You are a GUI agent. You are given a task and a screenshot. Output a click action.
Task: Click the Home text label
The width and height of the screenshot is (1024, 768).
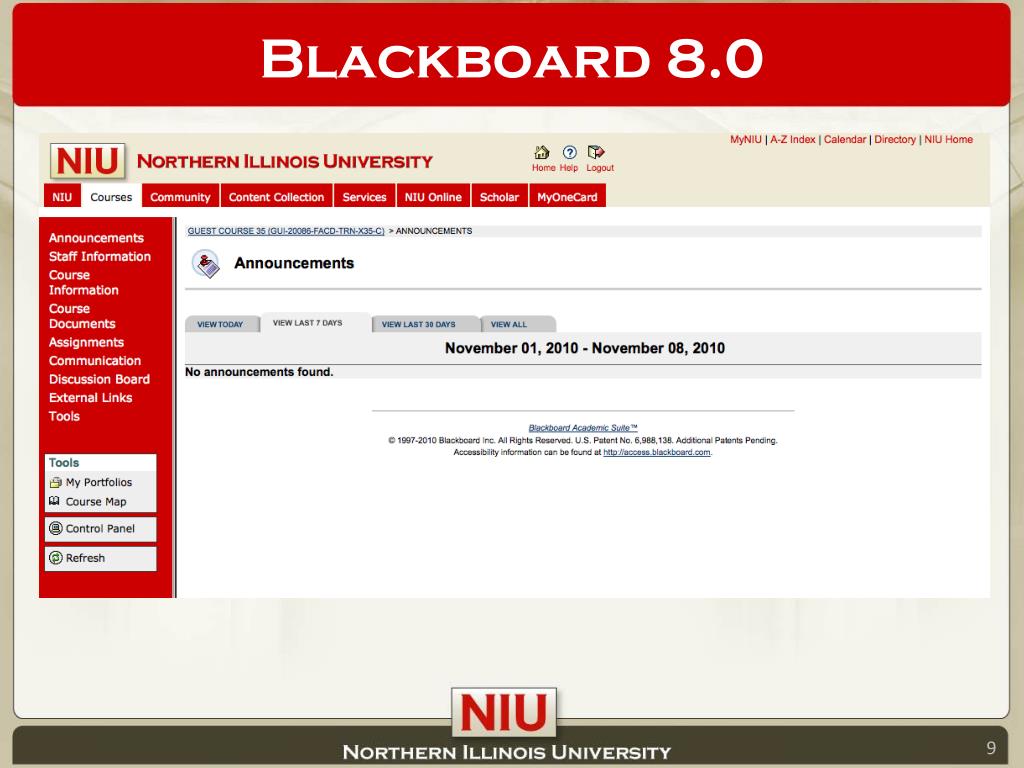(x=543, y=168)
